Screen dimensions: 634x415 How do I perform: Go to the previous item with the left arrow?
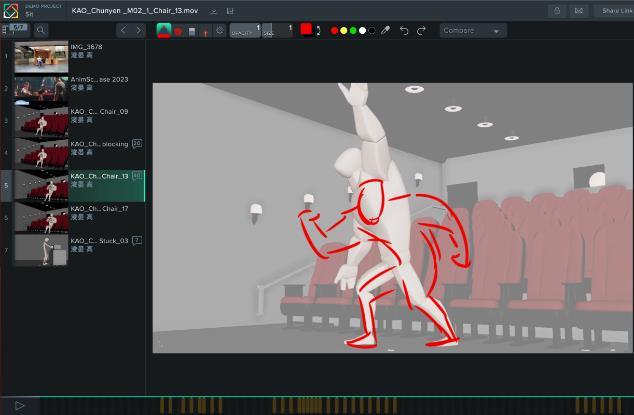click(x=123, y=31)
